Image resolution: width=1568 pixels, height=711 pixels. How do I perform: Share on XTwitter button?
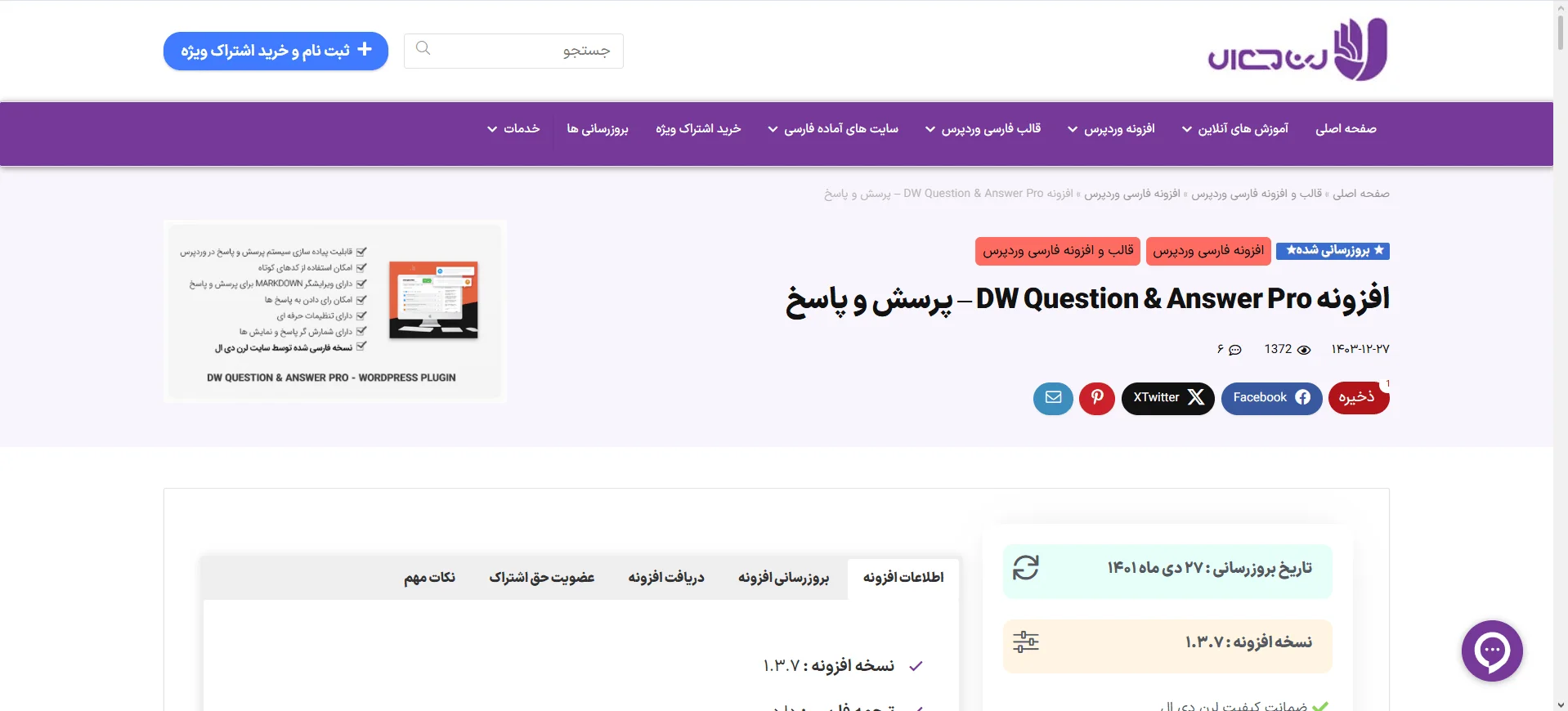1168,398
